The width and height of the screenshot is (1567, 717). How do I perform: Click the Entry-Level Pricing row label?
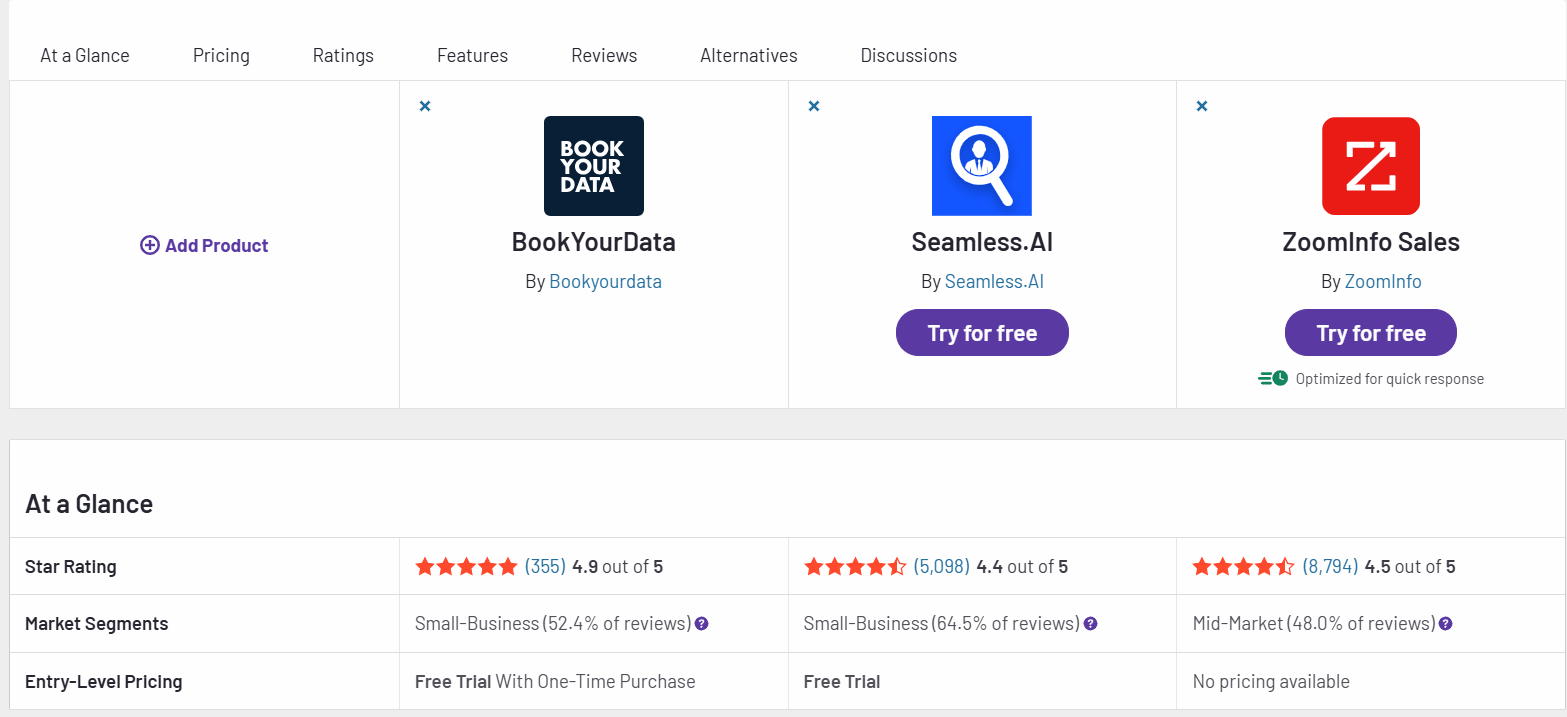click(x=104, y=682)
